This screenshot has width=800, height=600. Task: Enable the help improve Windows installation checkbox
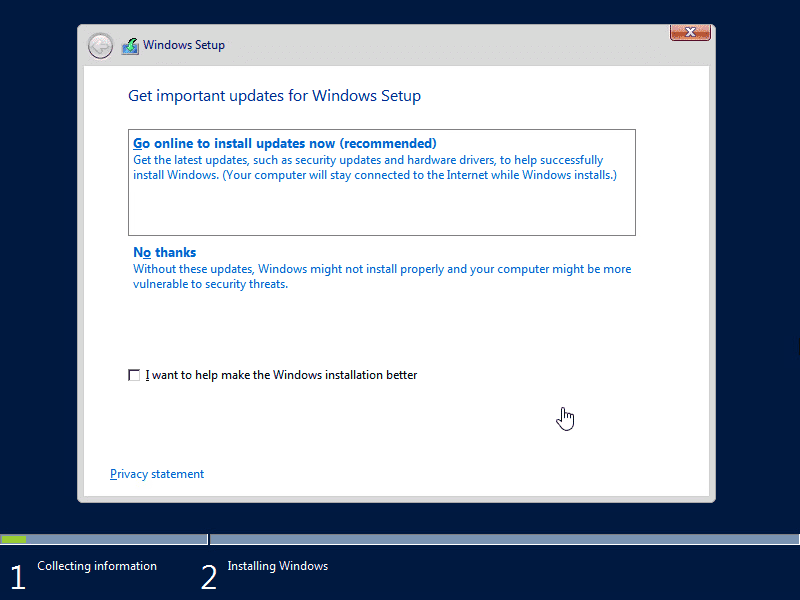click(x=134, y=375)
